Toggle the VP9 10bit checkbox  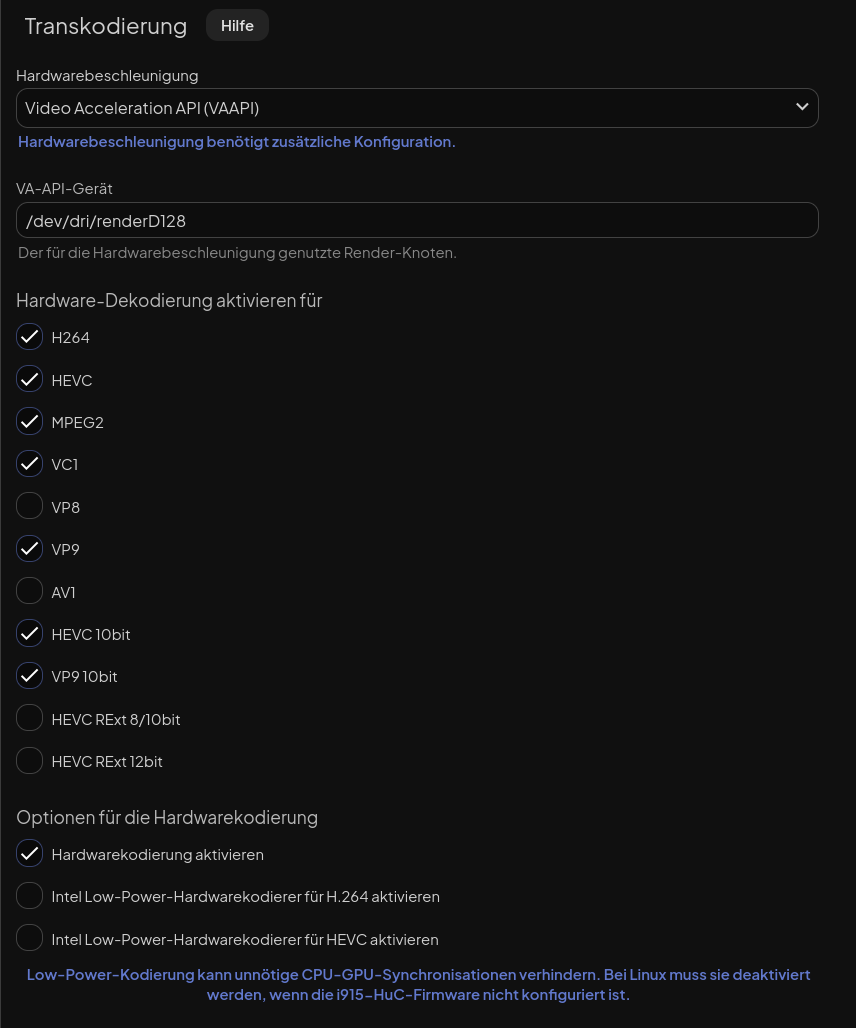coord(30,676)
